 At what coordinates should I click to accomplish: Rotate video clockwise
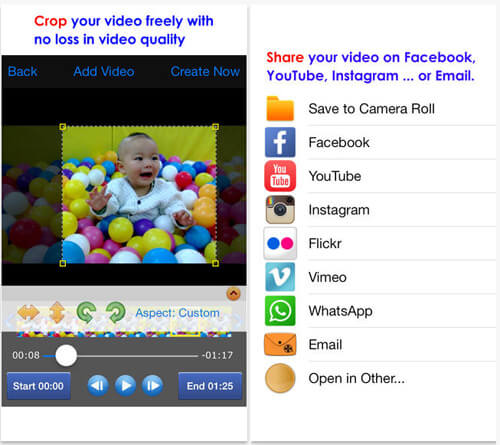point(116,312)
